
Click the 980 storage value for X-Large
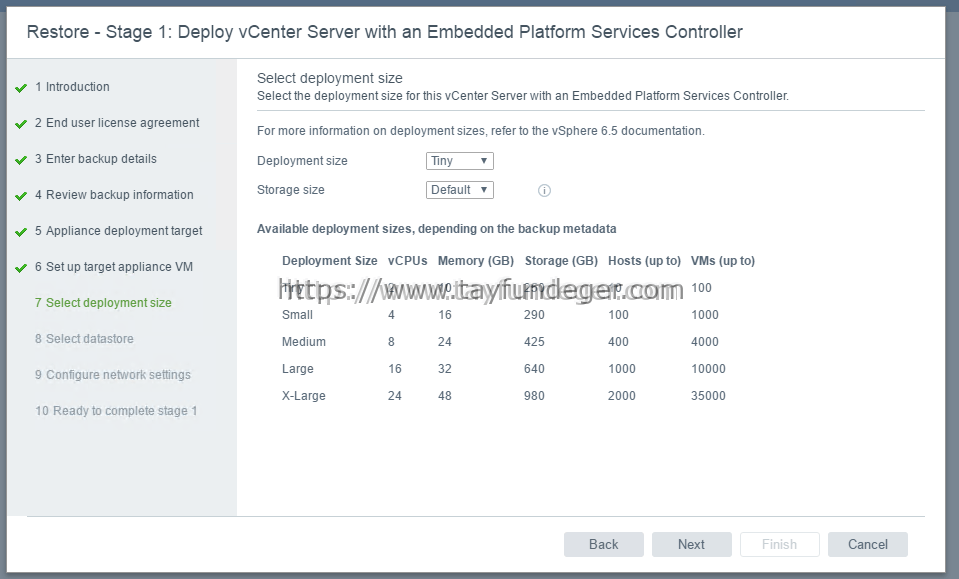tap(534, 396)
